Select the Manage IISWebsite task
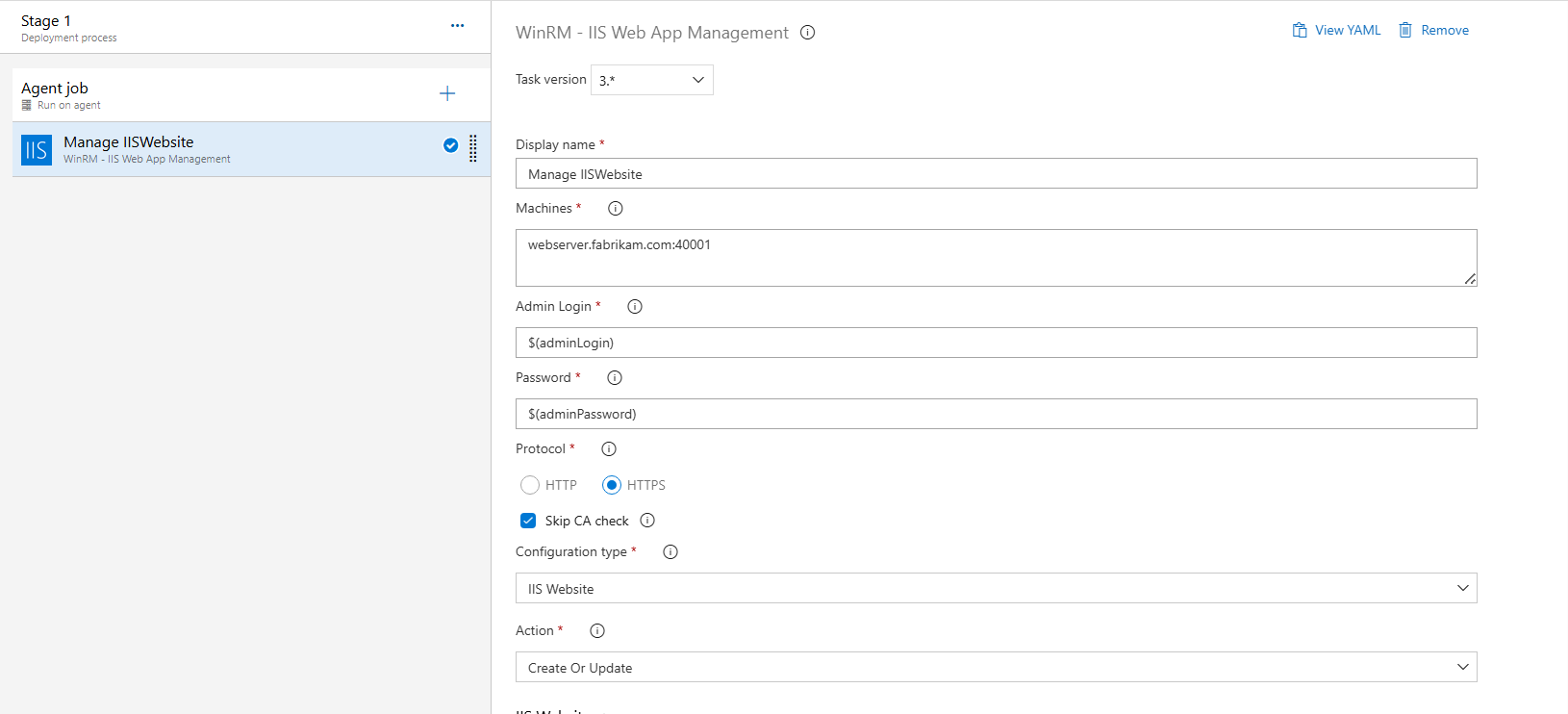 coord(251,149)
